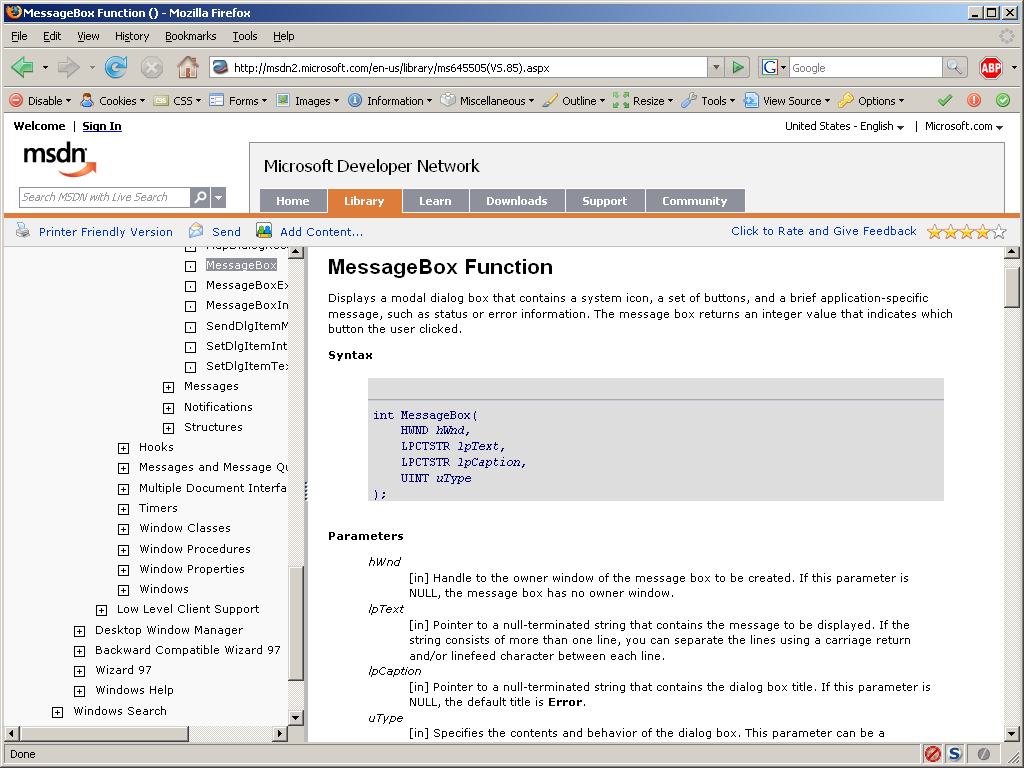Open the United States - English dropdown

[844, 126]
